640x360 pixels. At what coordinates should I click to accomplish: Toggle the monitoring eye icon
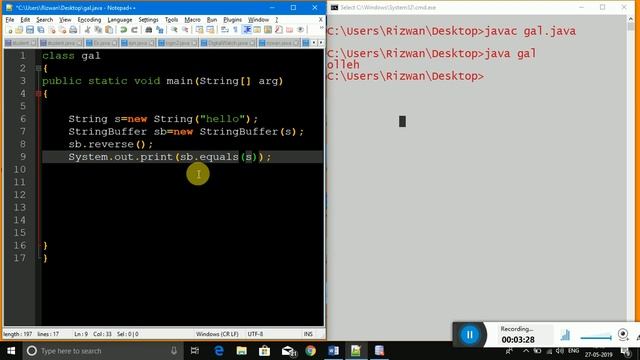point(300,30)
